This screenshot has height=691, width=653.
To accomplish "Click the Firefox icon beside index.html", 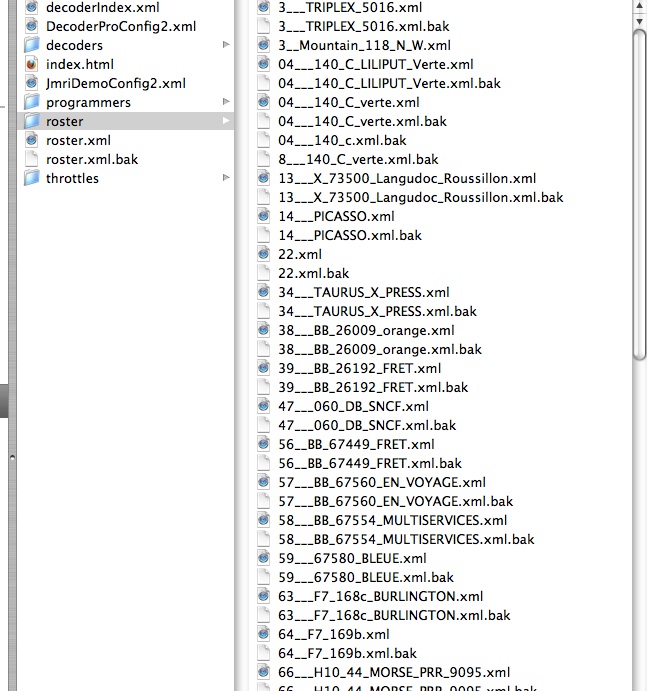I will (32, 64).
